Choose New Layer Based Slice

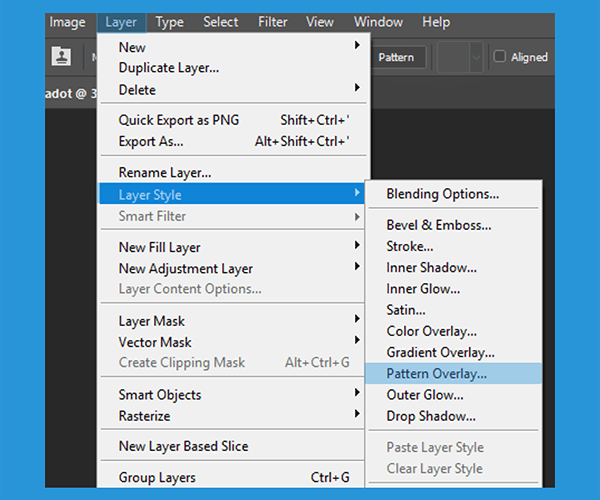point(233,446)
